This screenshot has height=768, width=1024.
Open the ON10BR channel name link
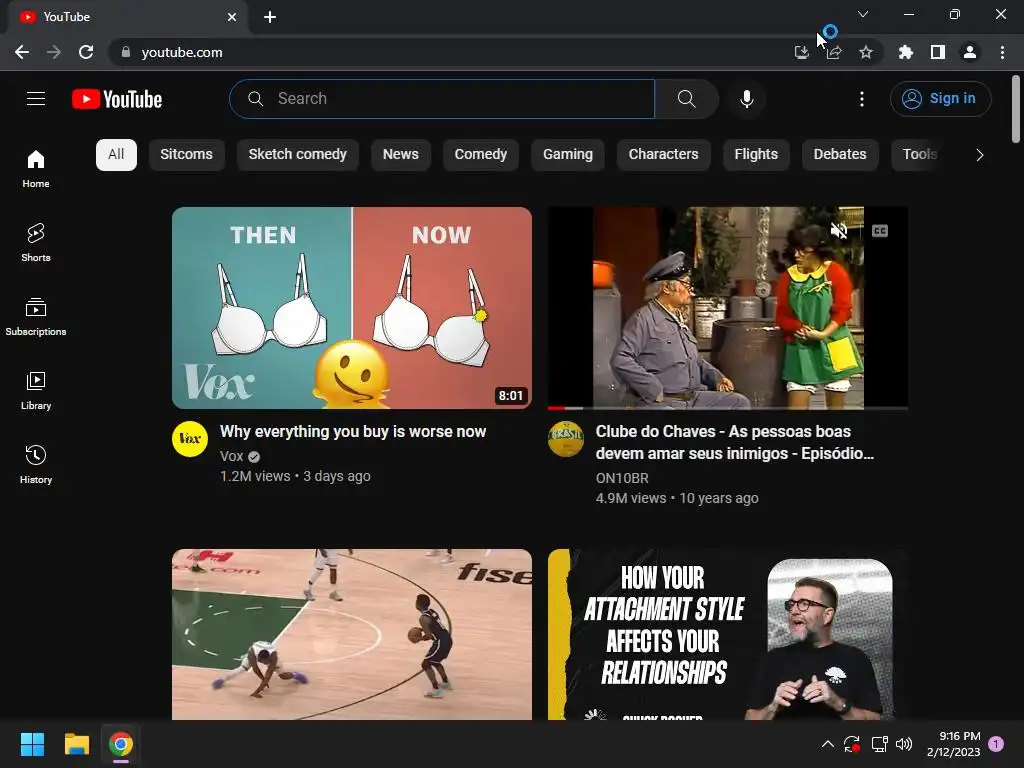pyautogui.click(x=622, y=478)
